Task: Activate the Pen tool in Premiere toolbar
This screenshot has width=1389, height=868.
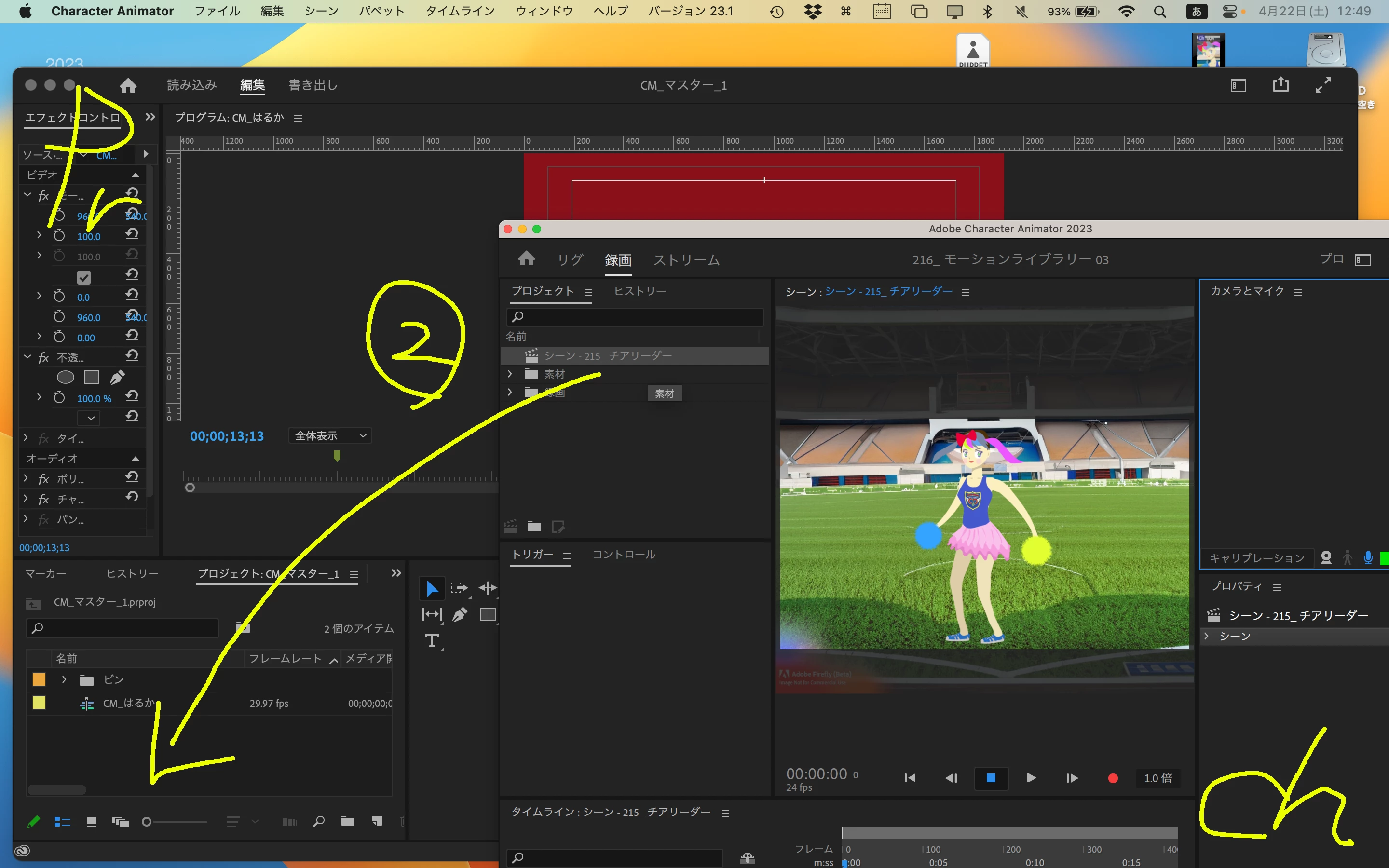Action: (460, 615)
